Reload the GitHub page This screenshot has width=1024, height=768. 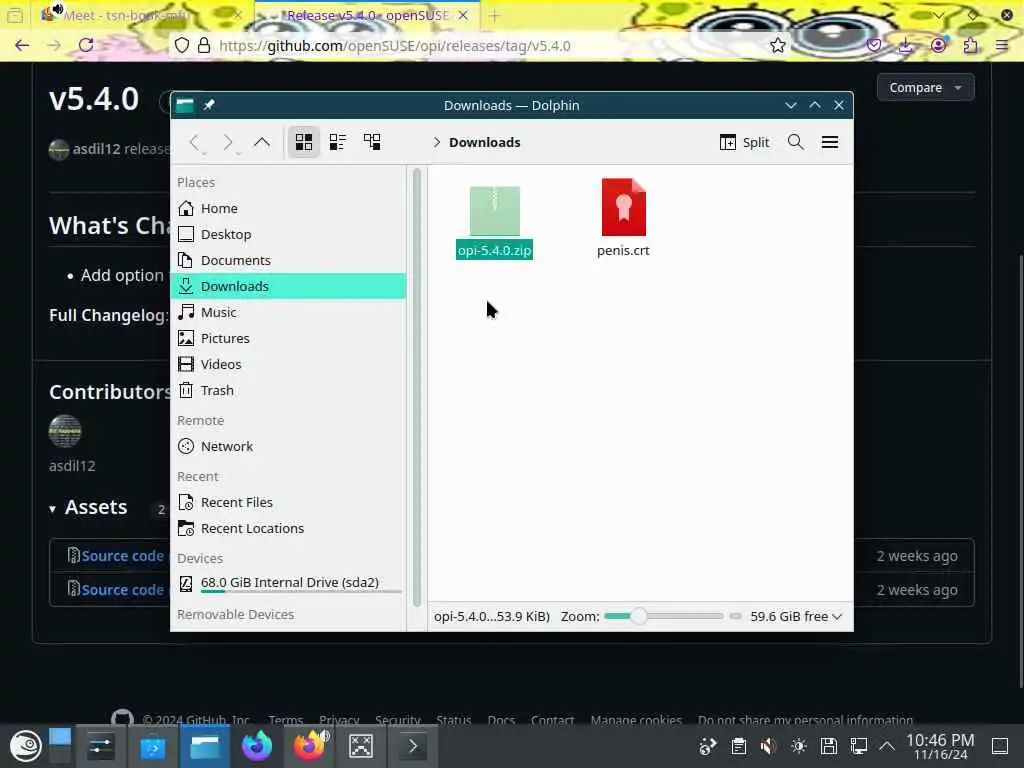click(x=86, y=45)
